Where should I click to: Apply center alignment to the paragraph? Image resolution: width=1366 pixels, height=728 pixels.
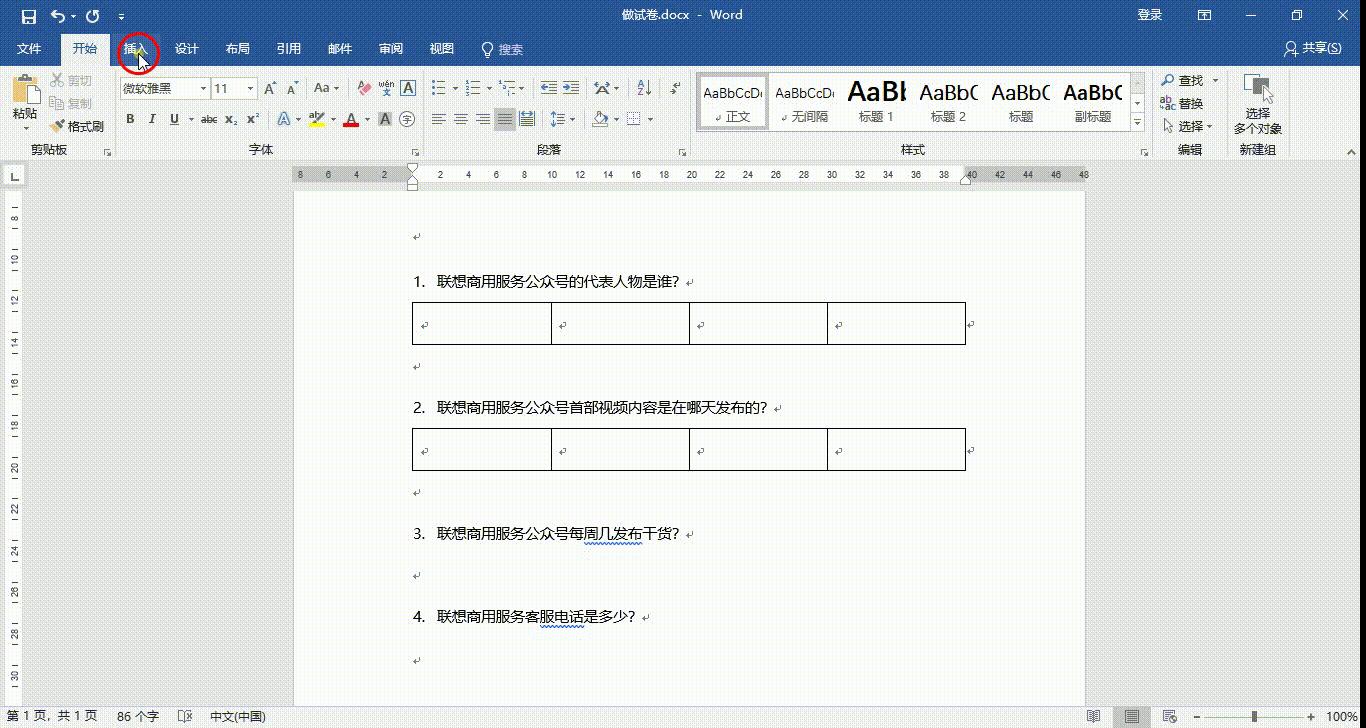point(460,119)
